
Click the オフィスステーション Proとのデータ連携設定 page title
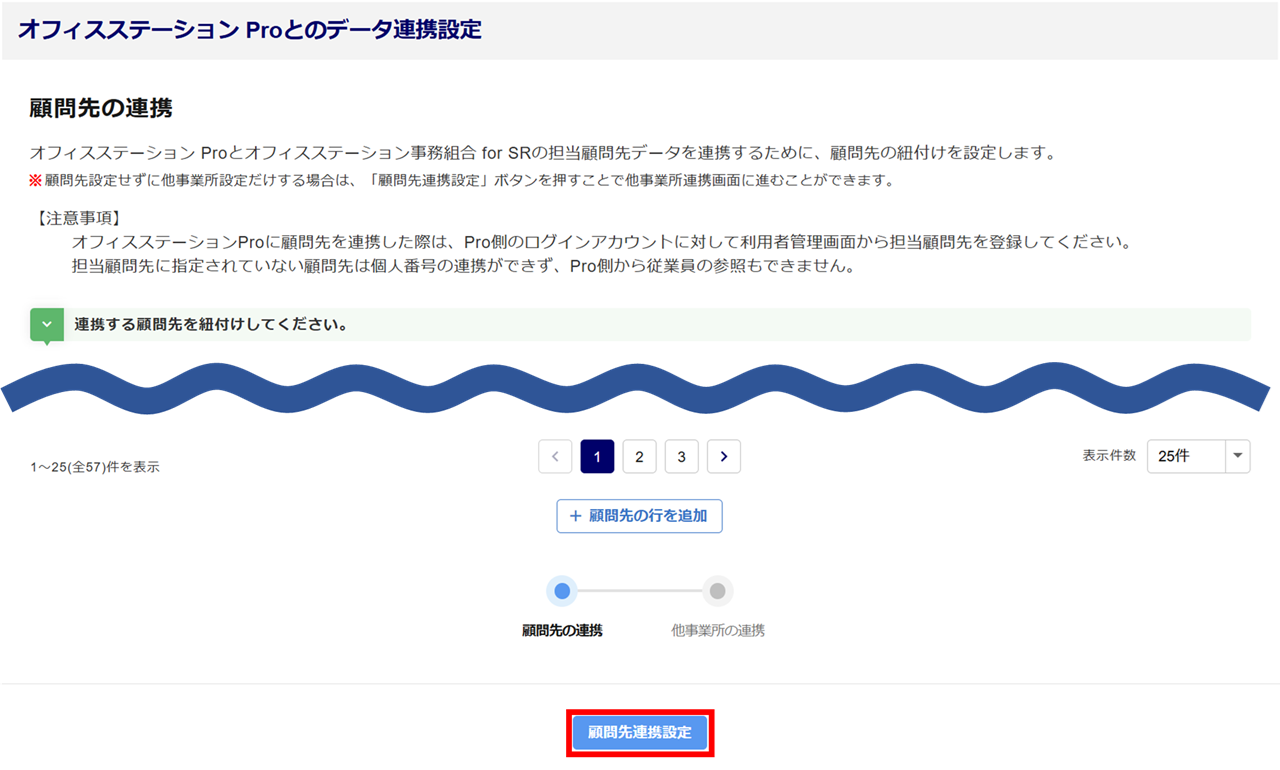[250, 30]
